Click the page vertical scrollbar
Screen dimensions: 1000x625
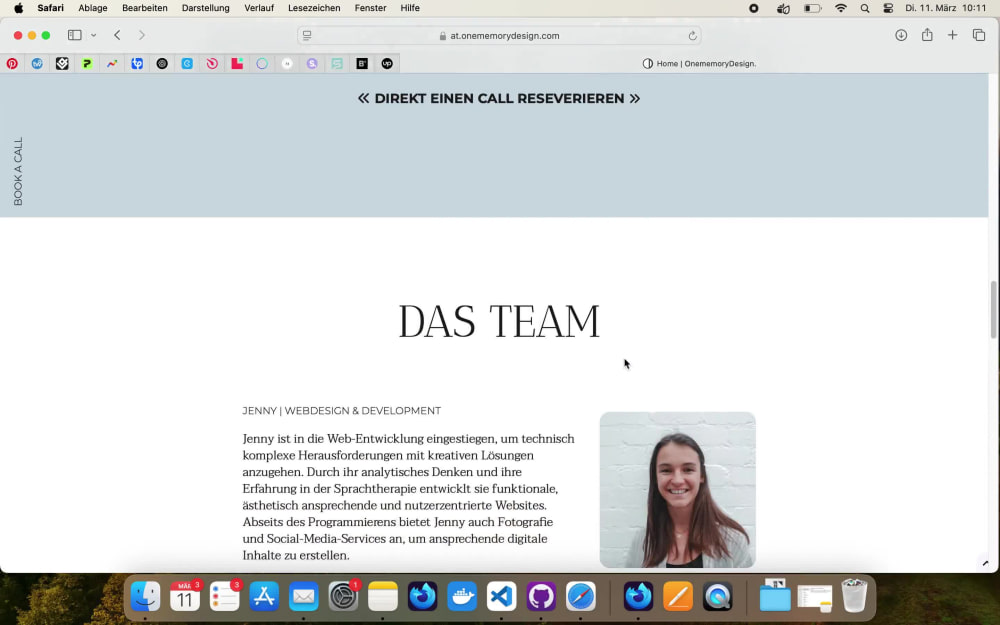(x=994, y=309)
